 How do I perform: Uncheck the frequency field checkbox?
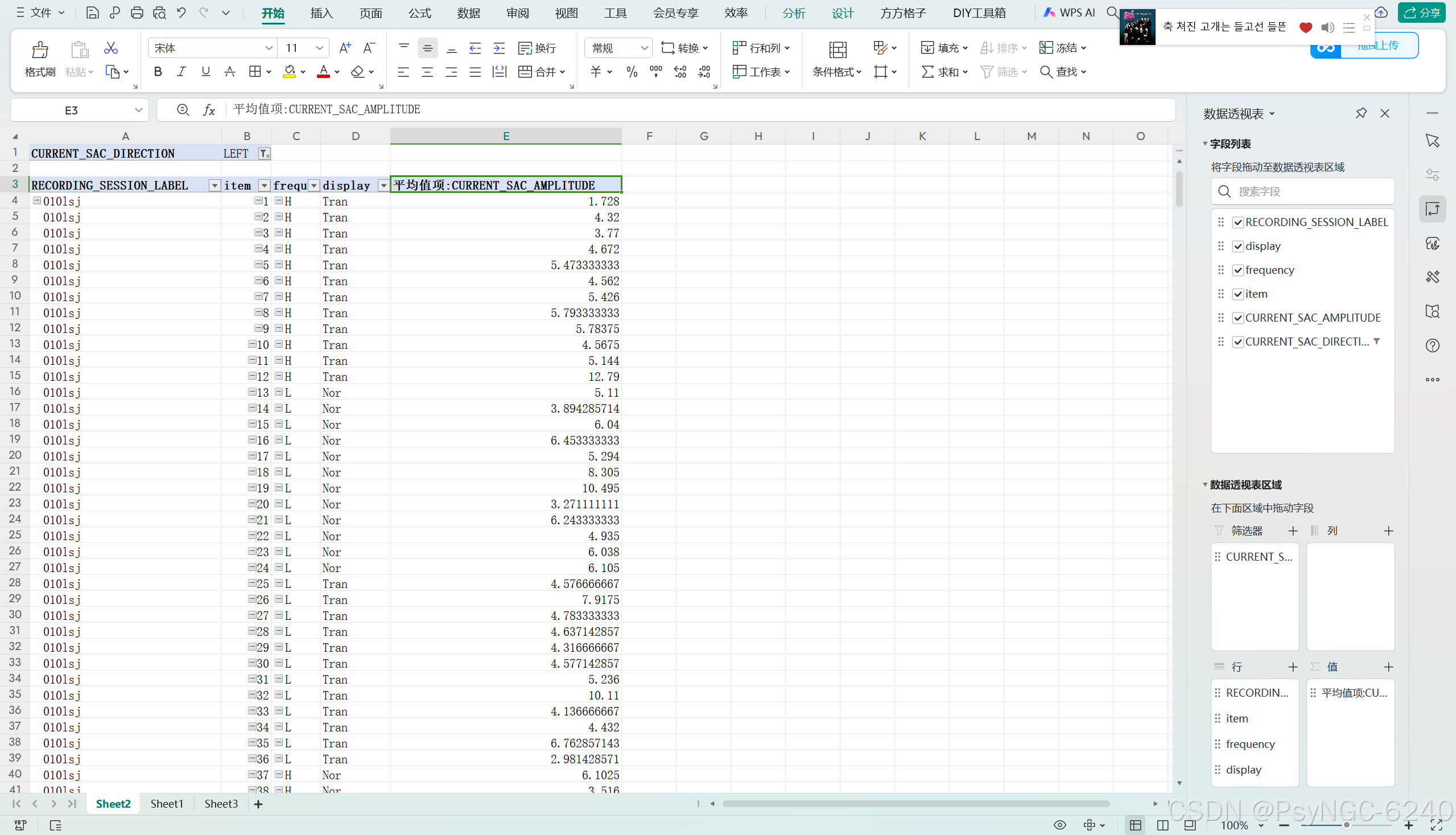1238,270
